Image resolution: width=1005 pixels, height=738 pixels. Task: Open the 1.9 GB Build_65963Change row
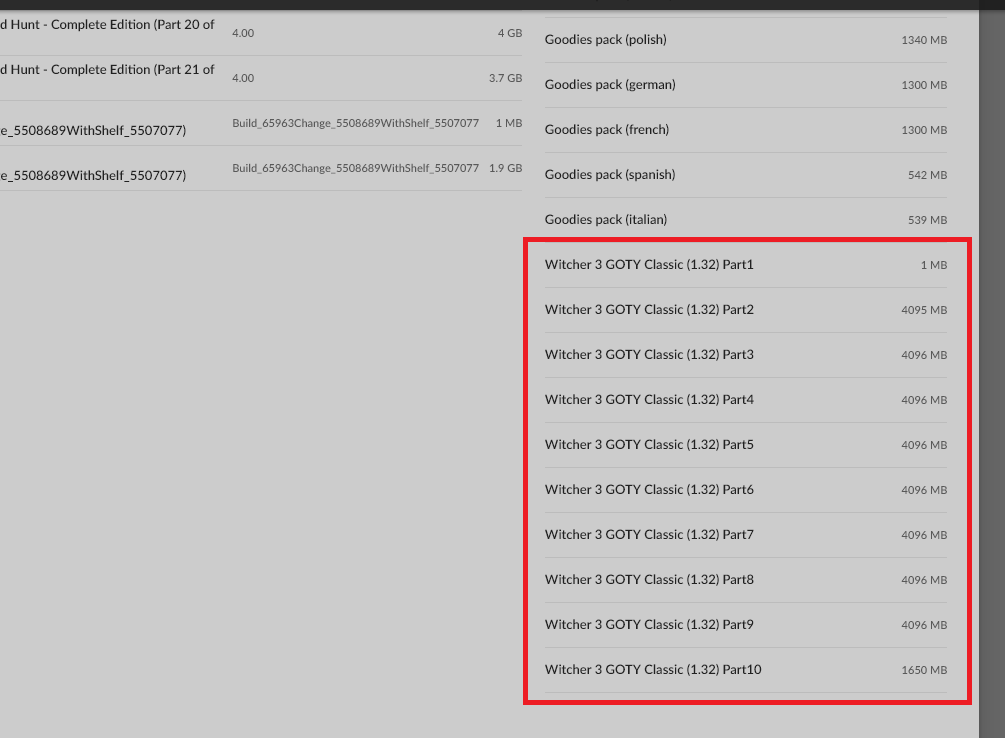[x=93, y=175]
